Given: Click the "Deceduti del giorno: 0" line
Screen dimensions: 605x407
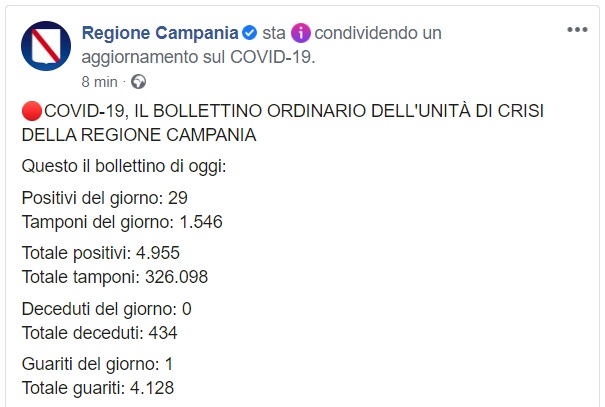Looking at the screenshot, I should (106, 309).
